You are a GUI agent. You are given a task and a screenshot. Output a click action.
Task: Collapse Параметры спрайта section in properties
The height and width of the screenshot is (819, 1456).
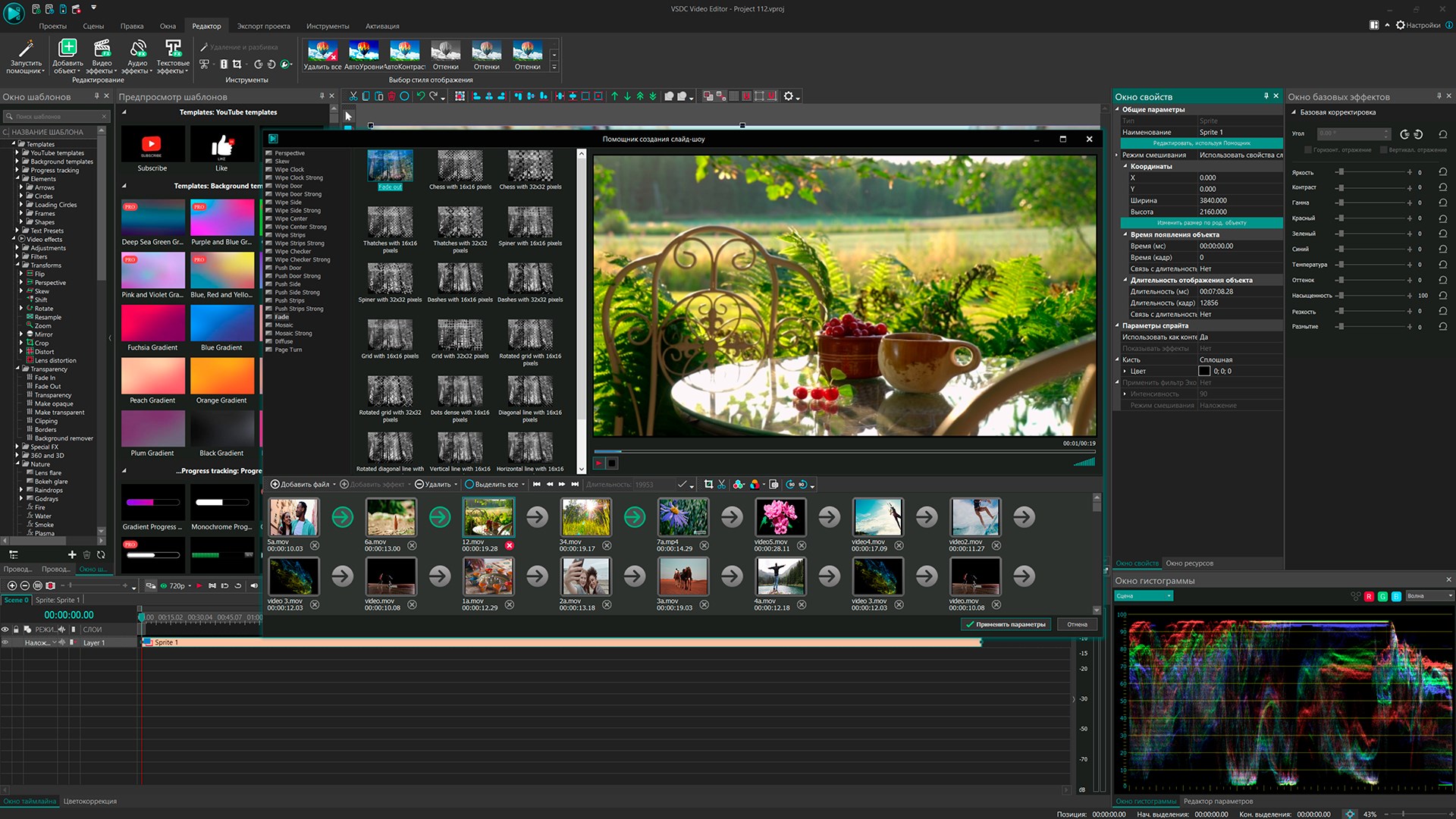[x=1117, y=325]
